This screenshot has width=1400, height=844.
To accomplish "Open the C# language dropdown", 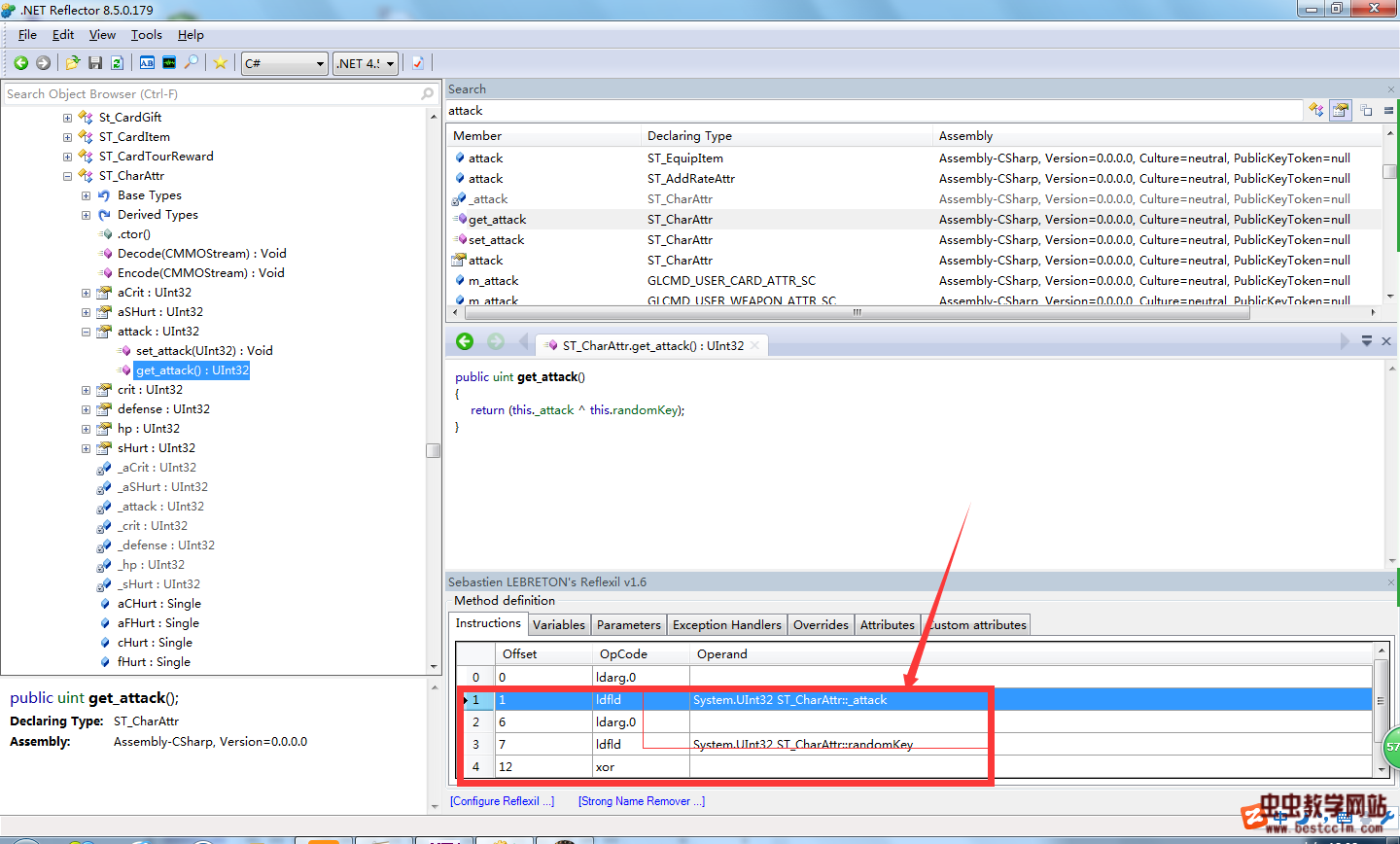I will coord(284,63).
